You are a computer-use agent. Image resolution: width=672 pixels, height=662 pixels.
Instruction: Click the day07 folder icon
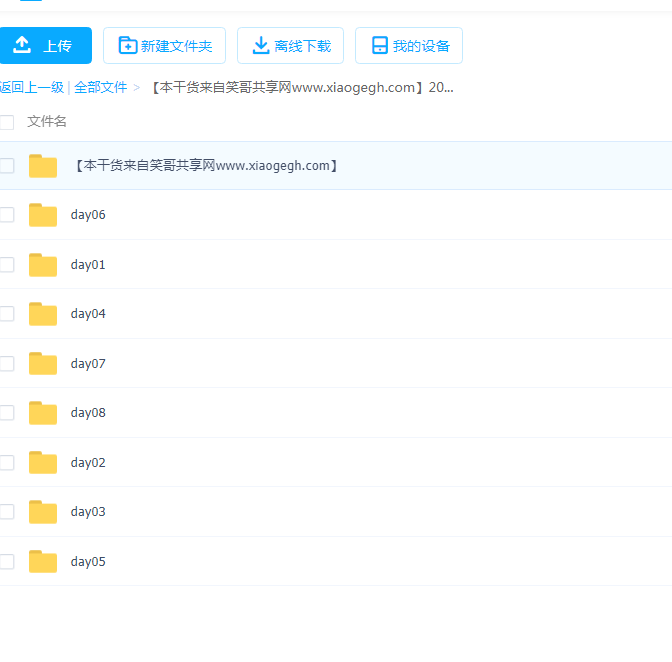[43, 364]
